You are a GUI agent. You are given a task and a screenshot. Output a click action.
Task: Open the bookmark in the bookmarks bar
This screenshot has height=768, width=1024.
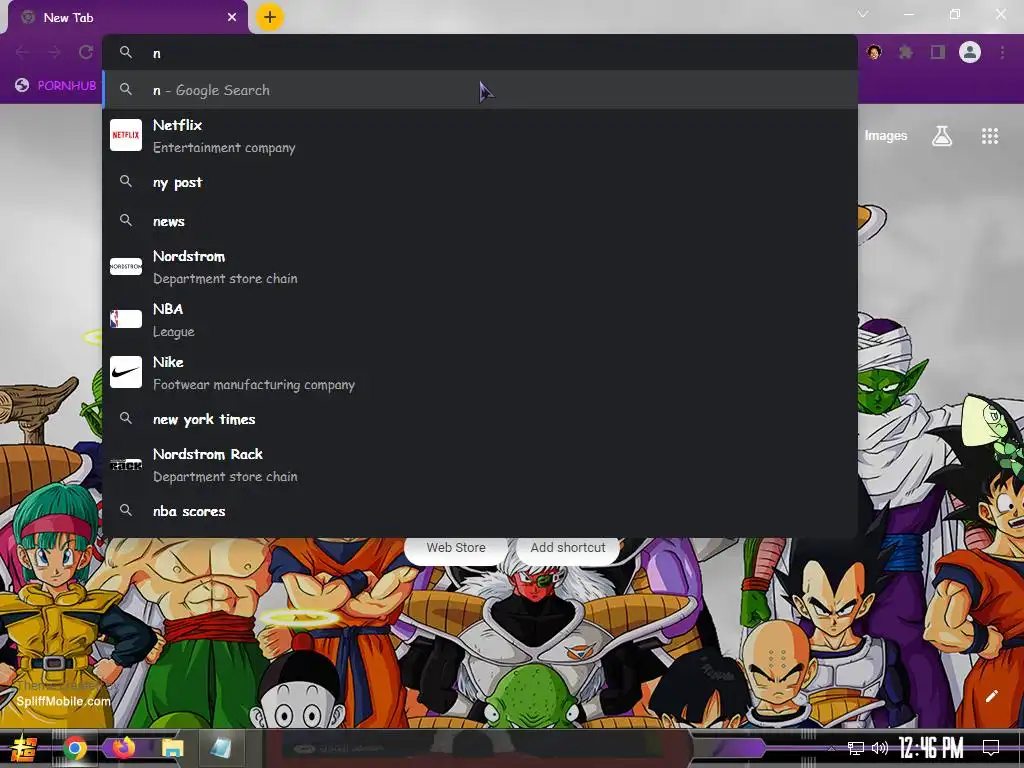point(56,85)
